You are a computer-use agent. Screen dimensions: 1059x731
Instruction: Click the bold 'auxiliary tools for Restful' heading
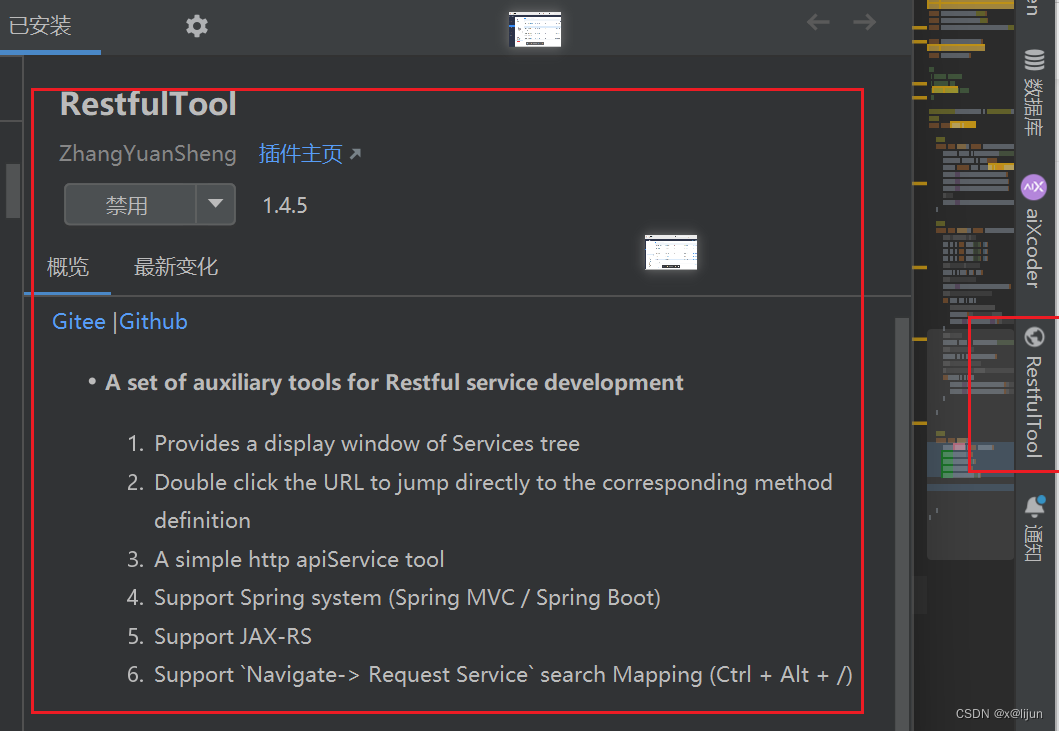tap(394, 383)
